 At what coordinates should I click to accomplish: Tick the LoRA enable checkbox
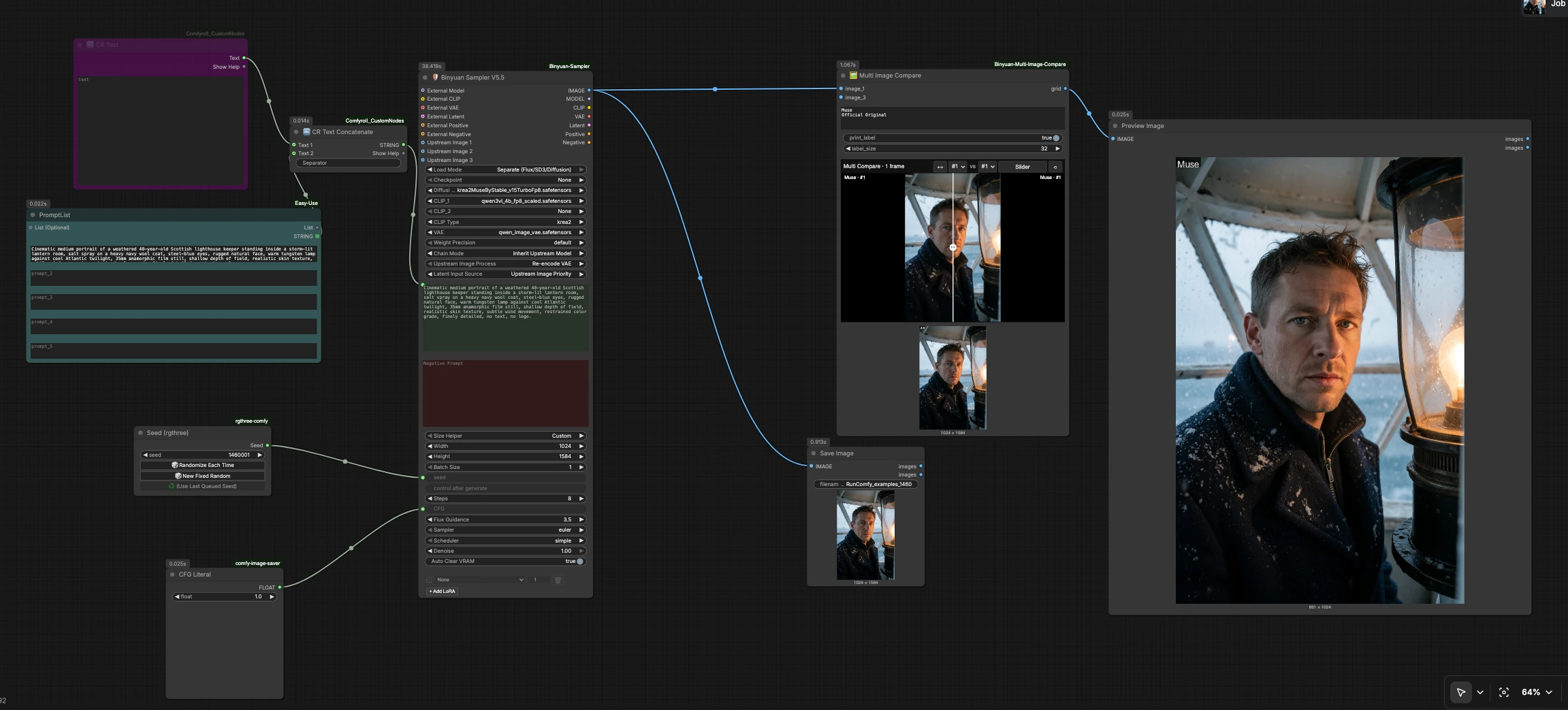pos(429,580)
